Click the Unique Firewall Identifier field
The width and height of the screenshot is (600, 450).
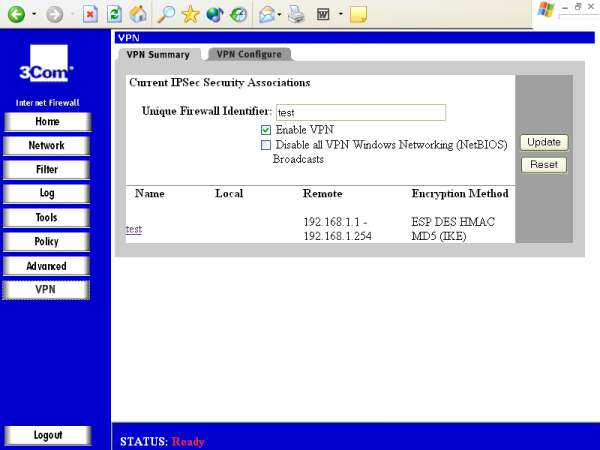pos(361,112)
